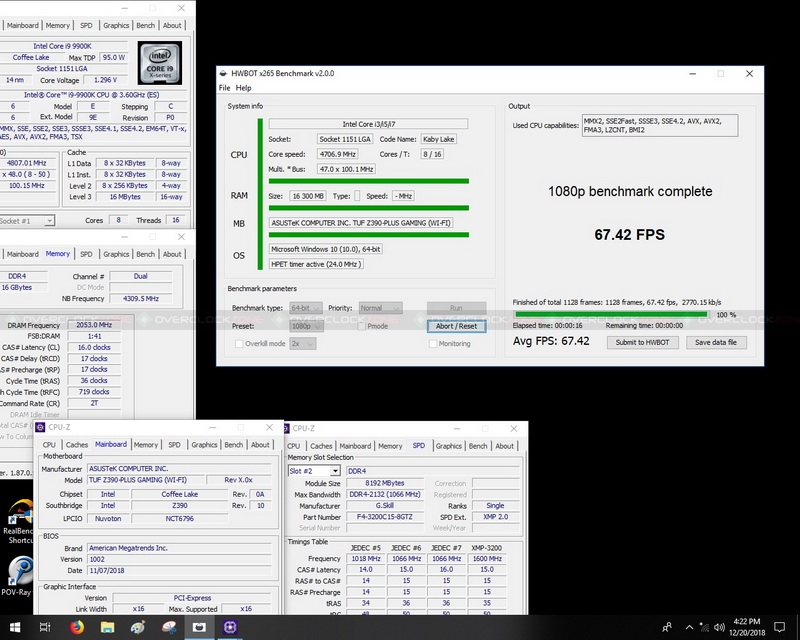Open the Windows Start menu
Viewport: 800px width, 640px height.
tap(15, 627)
